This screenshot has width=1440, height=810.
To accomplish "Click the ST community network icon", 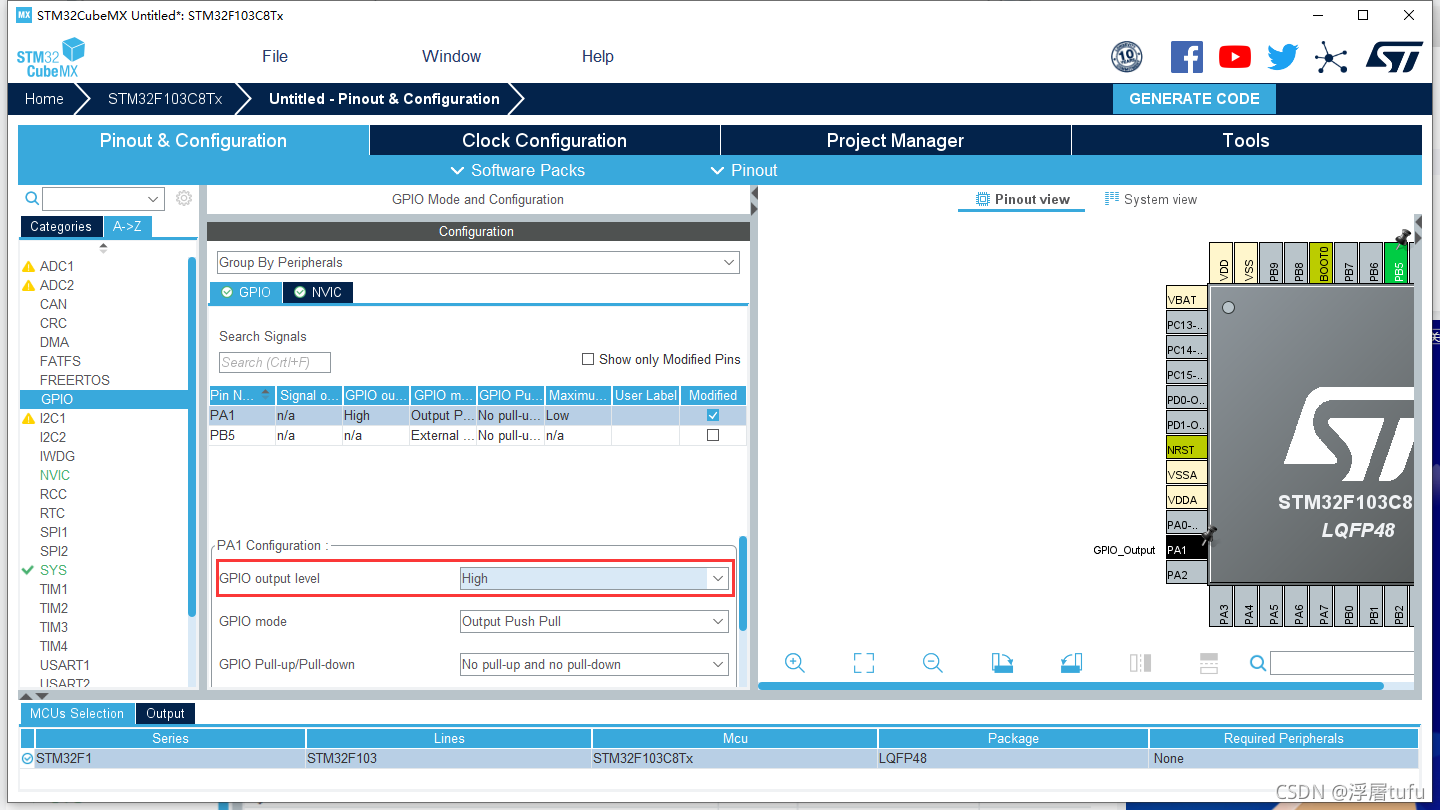I will 1331,57.
